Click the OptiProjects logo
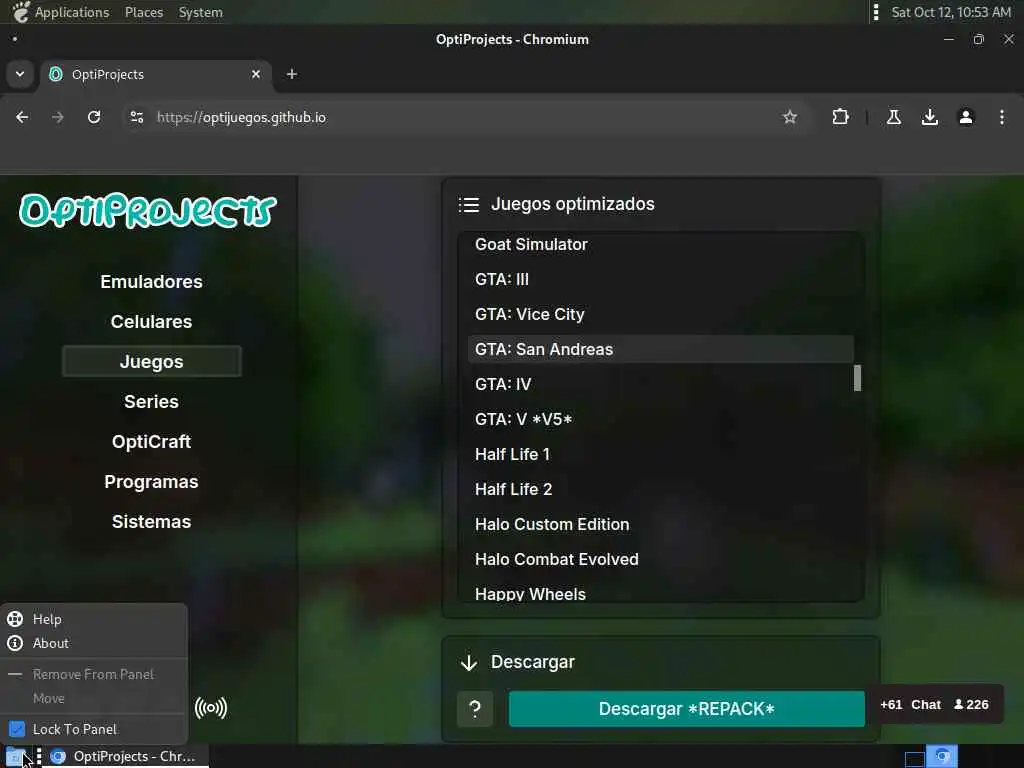Viewport: 1024px width, 768px height. [x=148, y=210]
